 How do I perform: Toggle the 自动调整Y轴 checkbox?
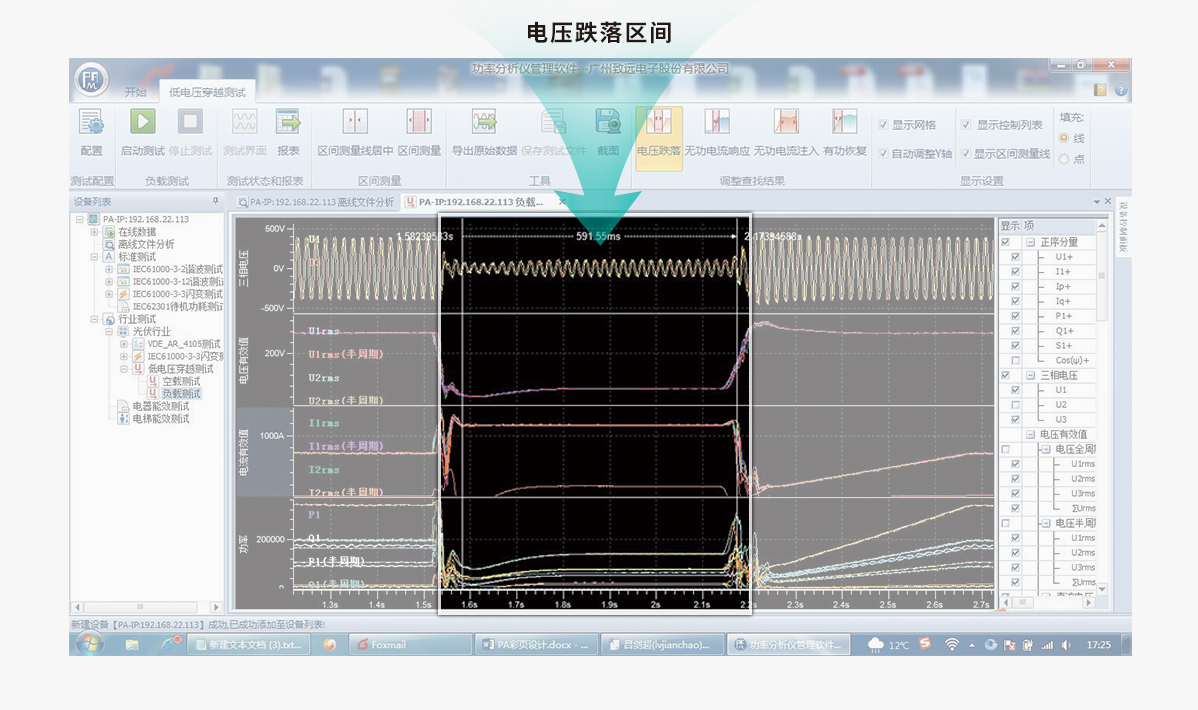(883, 154)
